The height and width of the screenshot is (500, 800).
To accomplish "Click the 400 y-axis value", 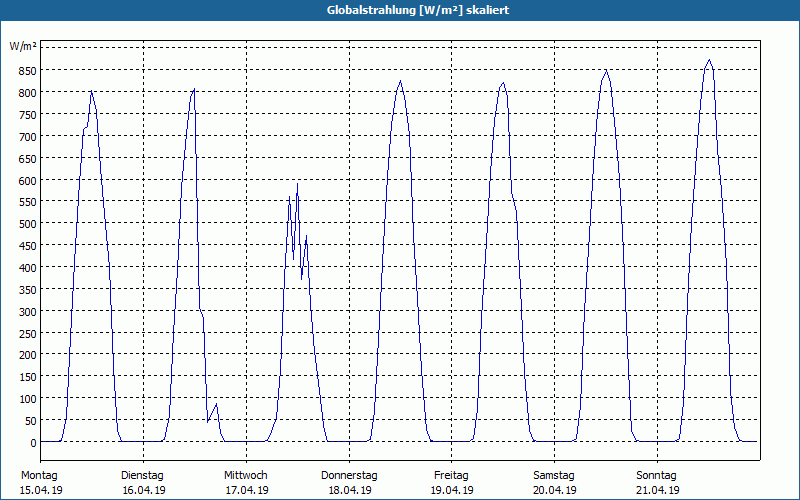I will coord(27,268).
